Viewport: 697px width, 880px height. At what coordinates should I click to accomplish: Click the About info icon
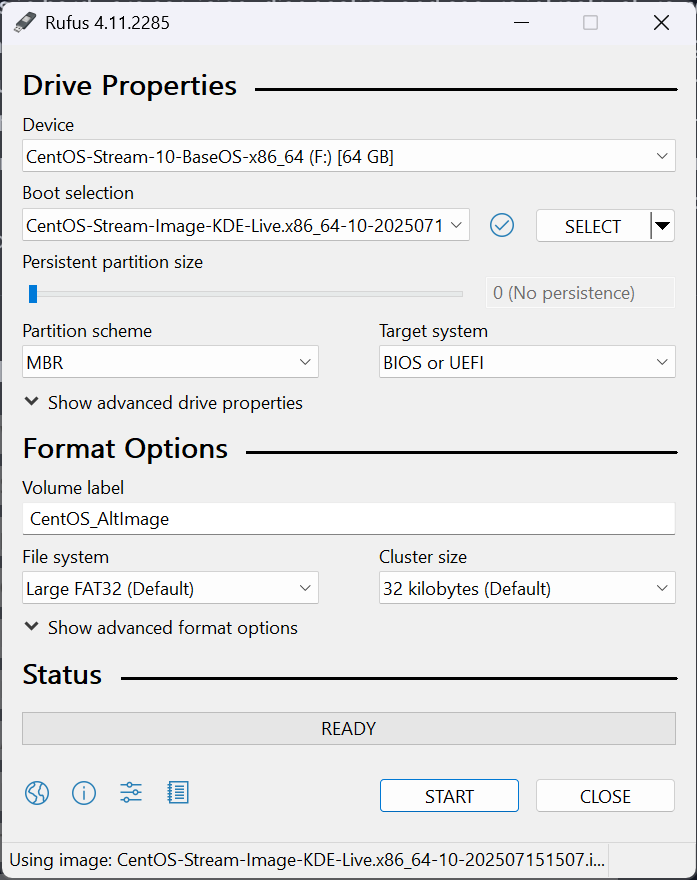pyautogui.click(x=84, y=794)
